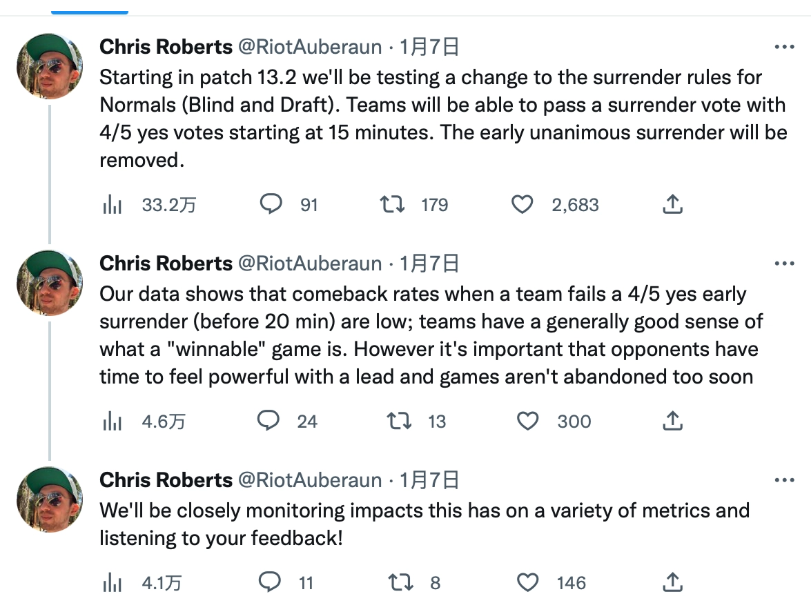Reply to the first tweet with 91 replies
The height and width of the screenshot is (609, 811).
pyautogui.click(x=271, y=204)
